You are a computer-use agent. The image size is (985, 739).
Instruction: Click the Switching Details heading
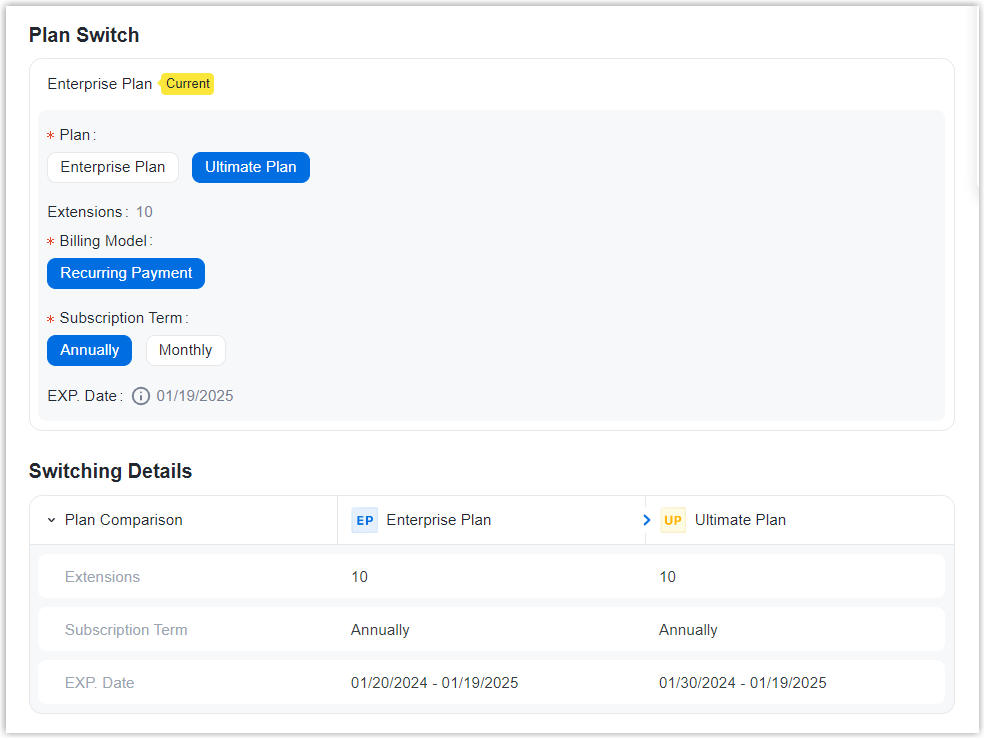(x=110, y=471)
